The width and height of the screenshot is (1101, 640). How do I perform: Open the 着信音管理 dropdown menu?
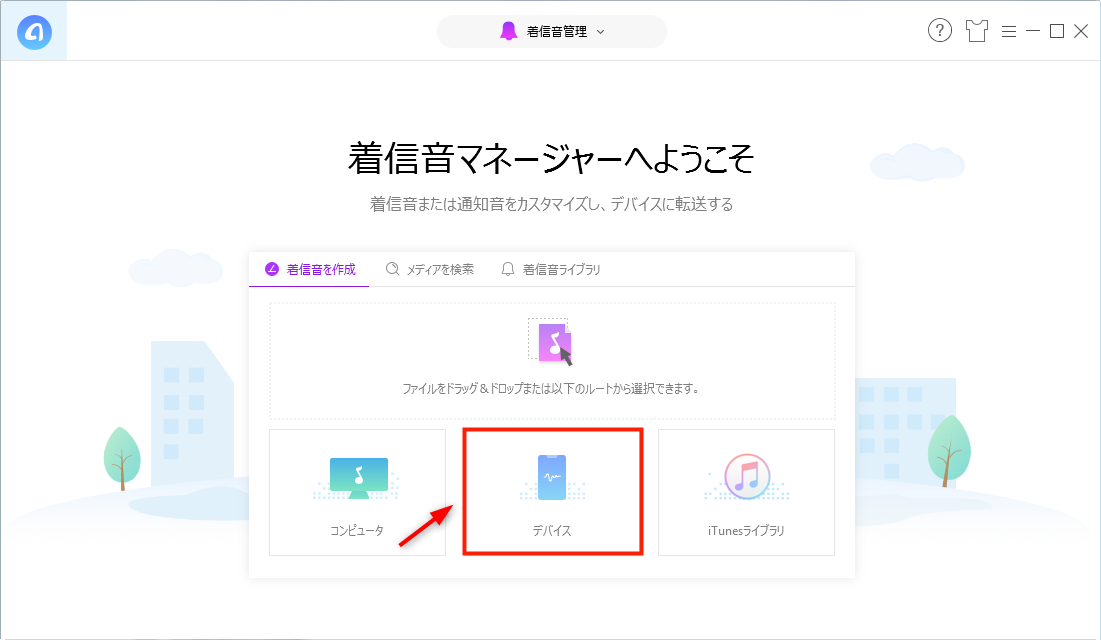pos(552,32)
